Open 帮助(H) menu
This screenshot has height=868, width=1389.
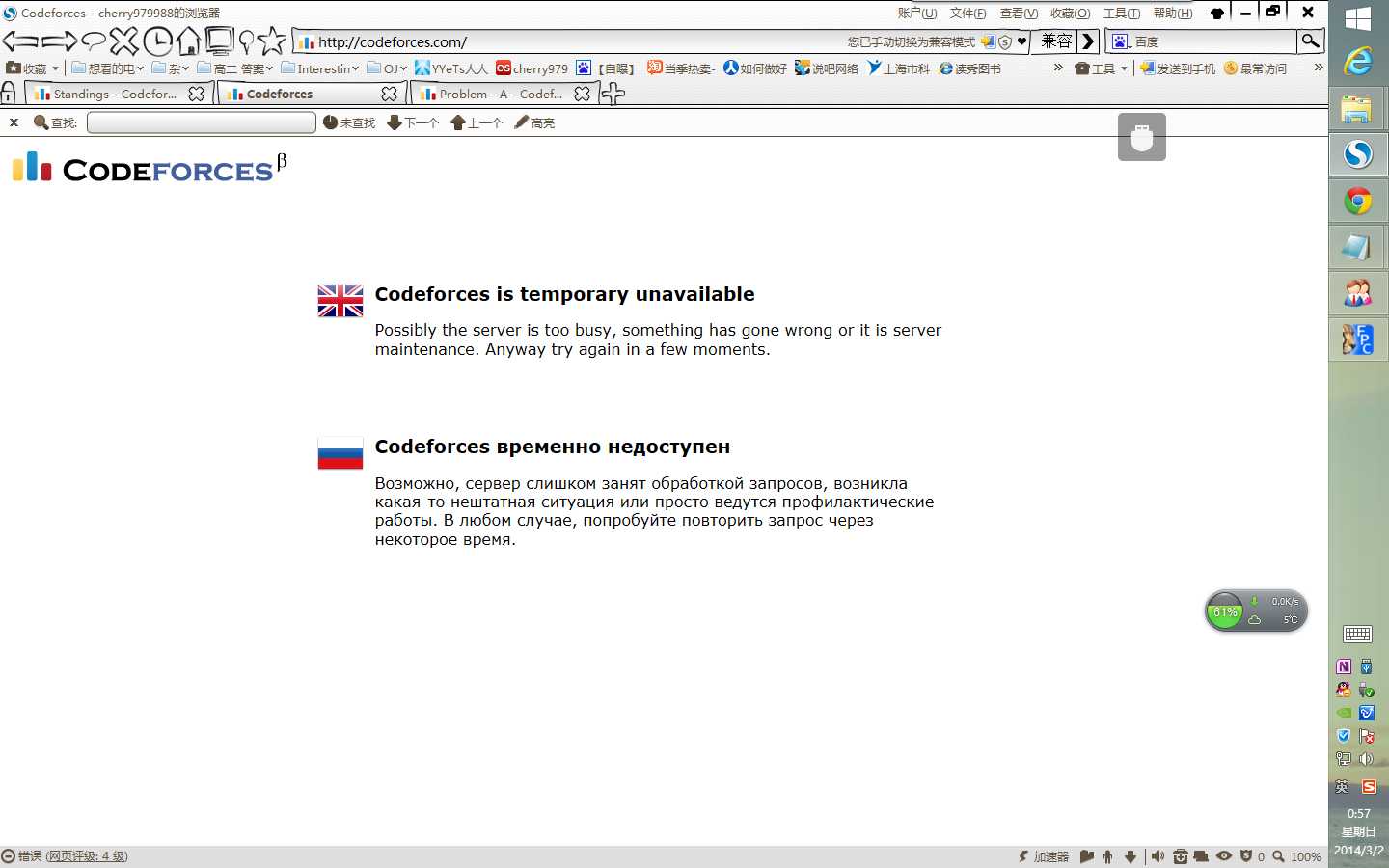(1172, 13)
